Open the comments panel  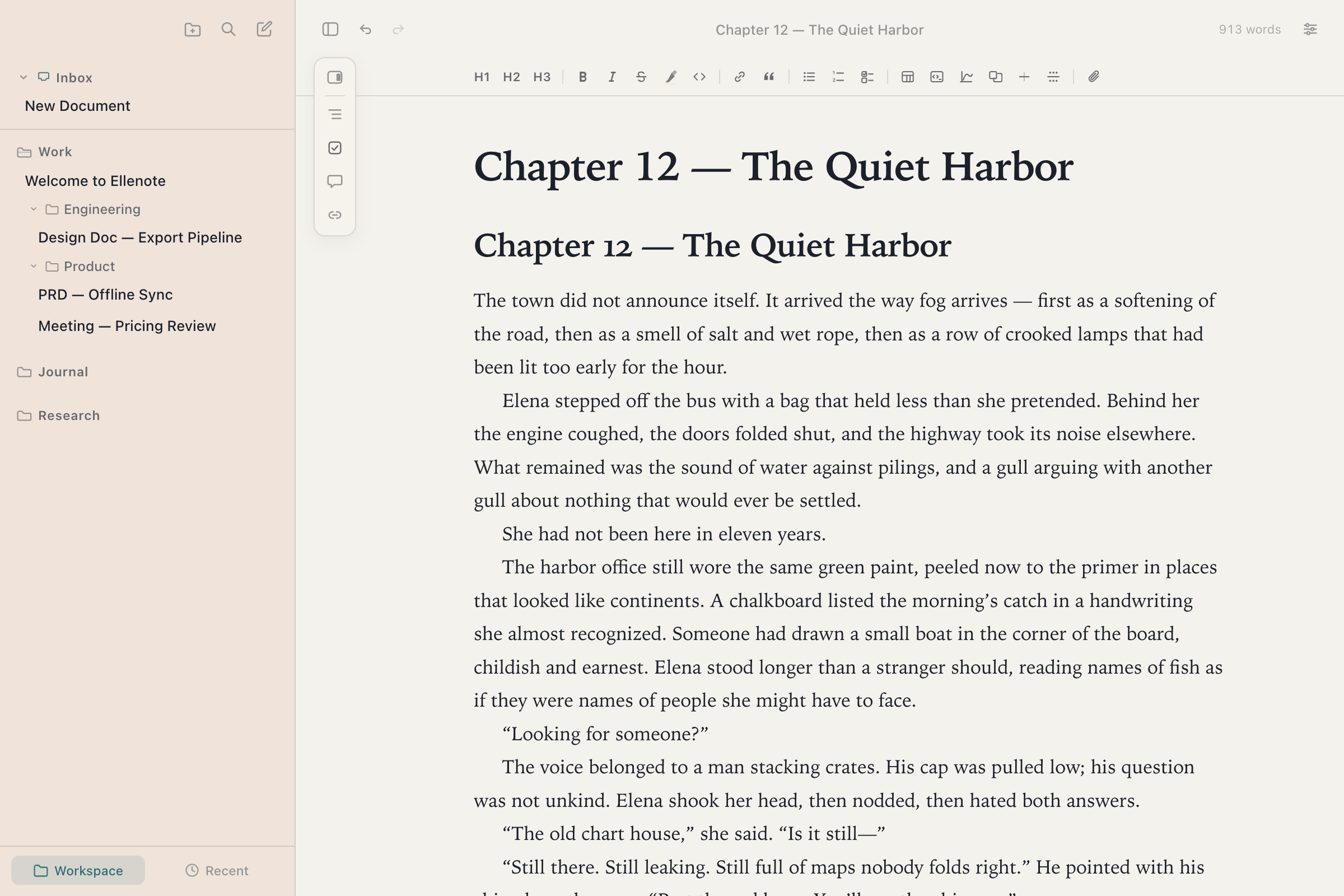click(335, 181)
